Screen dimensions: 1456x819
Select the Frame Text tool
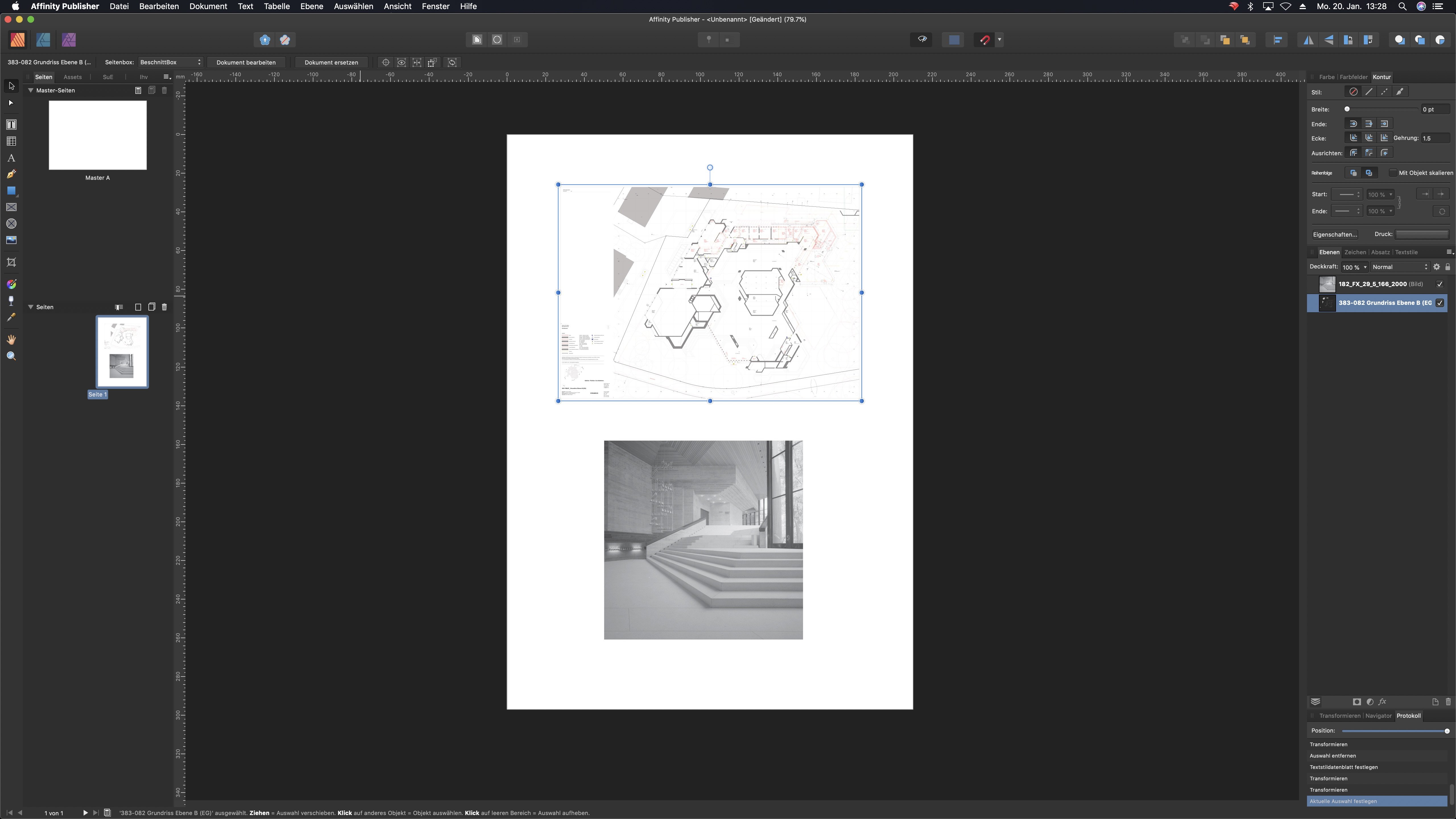[11, 124]
